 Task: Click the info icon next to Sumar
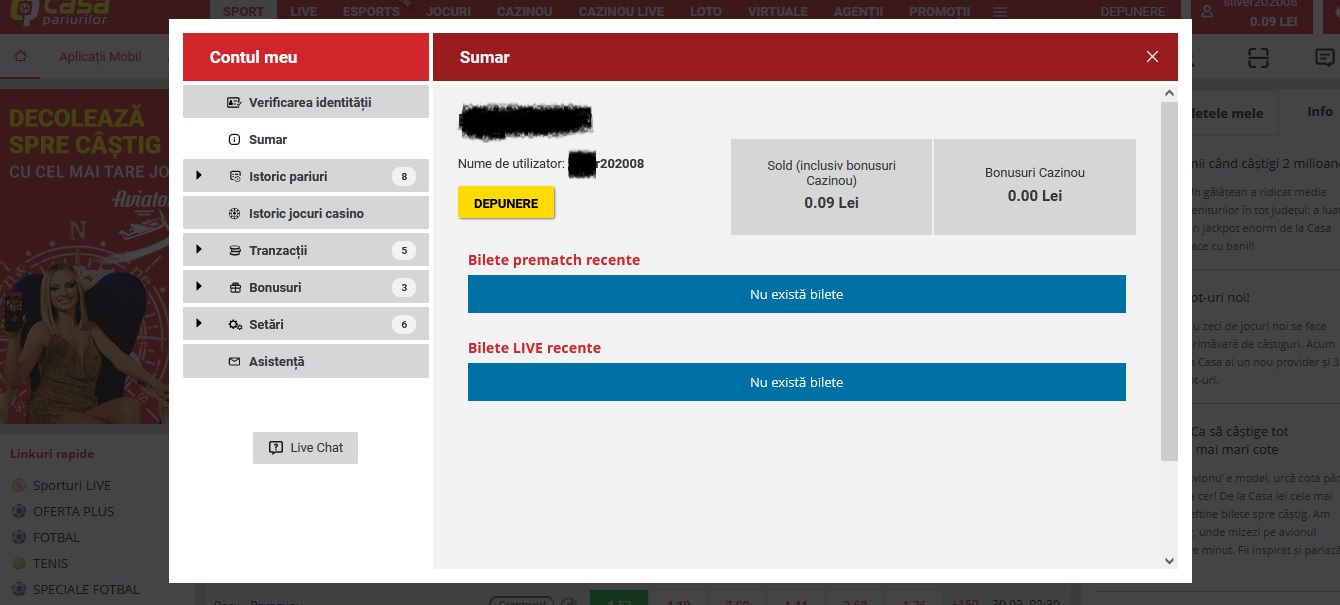pyautogui.click(x=234, y=140)
